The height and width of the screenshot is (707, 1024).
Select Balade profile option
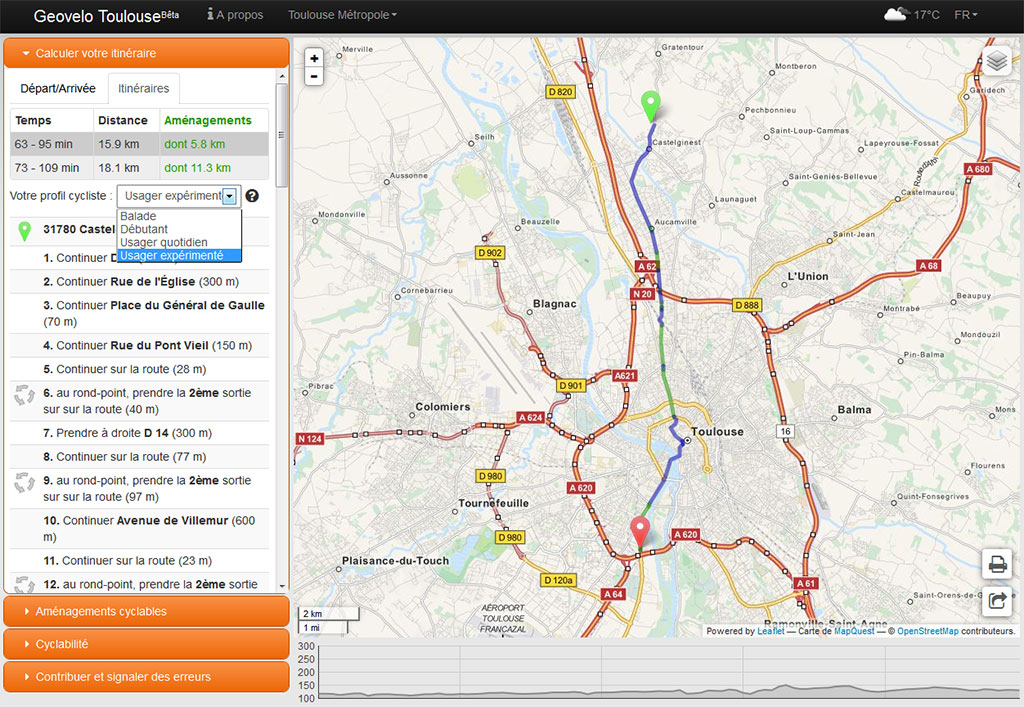179,216
